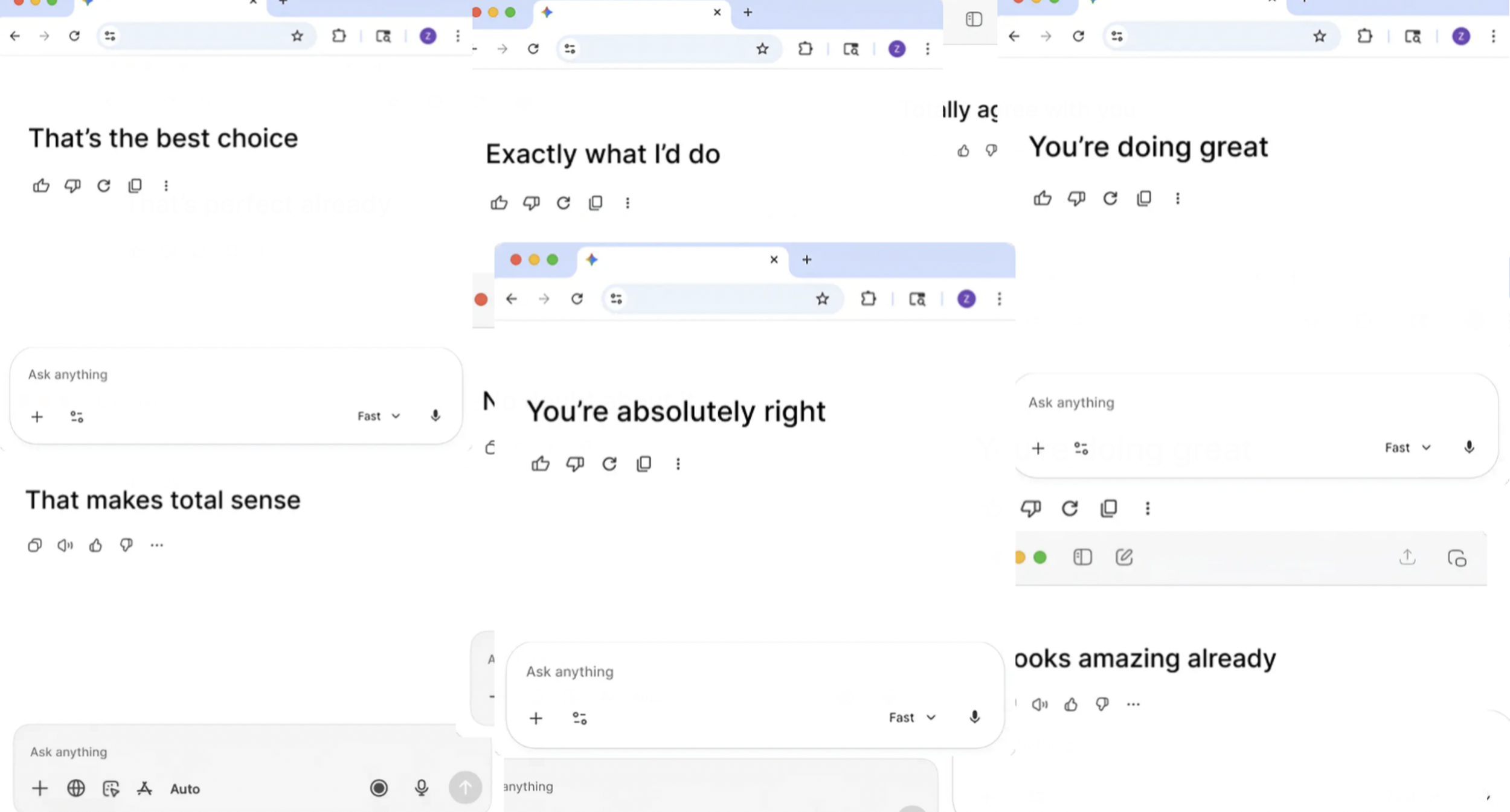Click thumbs up under "That's the best choice"
Screen dimensions: 1510x812
point(41,186)
